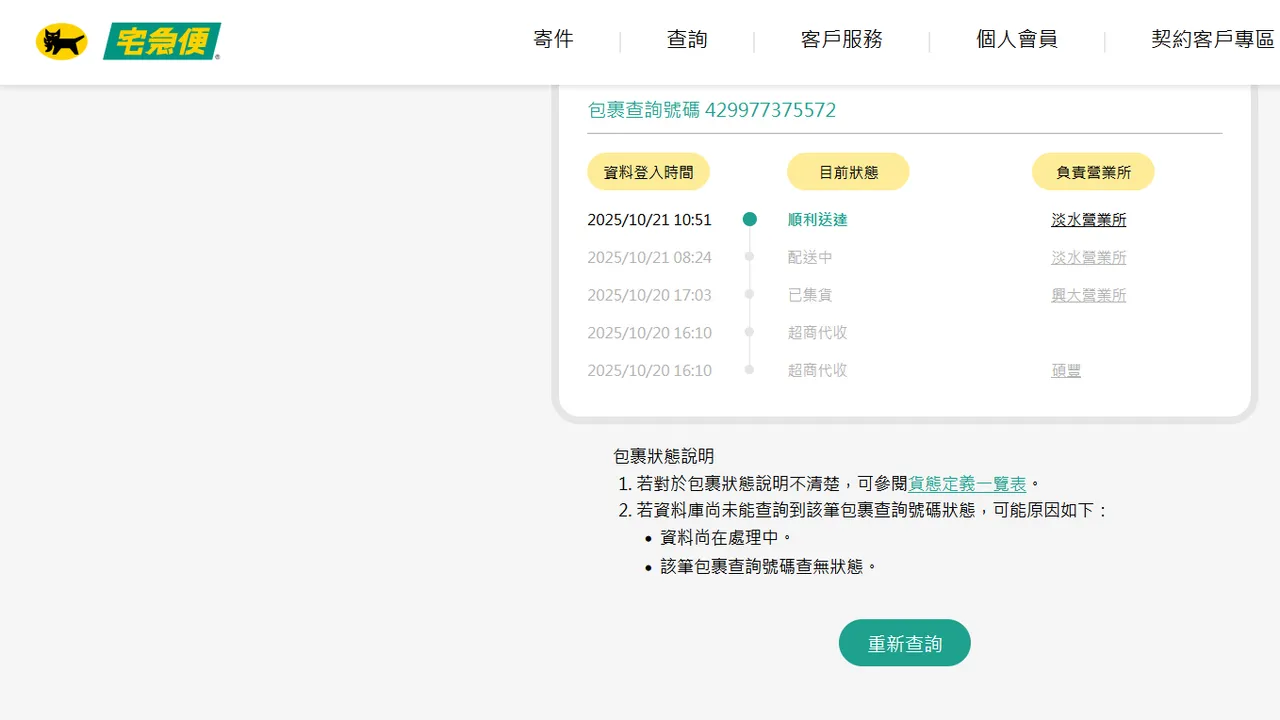Click the black cat Yamato logo icon
This screenshot has width=1280, height=720.
61,42
